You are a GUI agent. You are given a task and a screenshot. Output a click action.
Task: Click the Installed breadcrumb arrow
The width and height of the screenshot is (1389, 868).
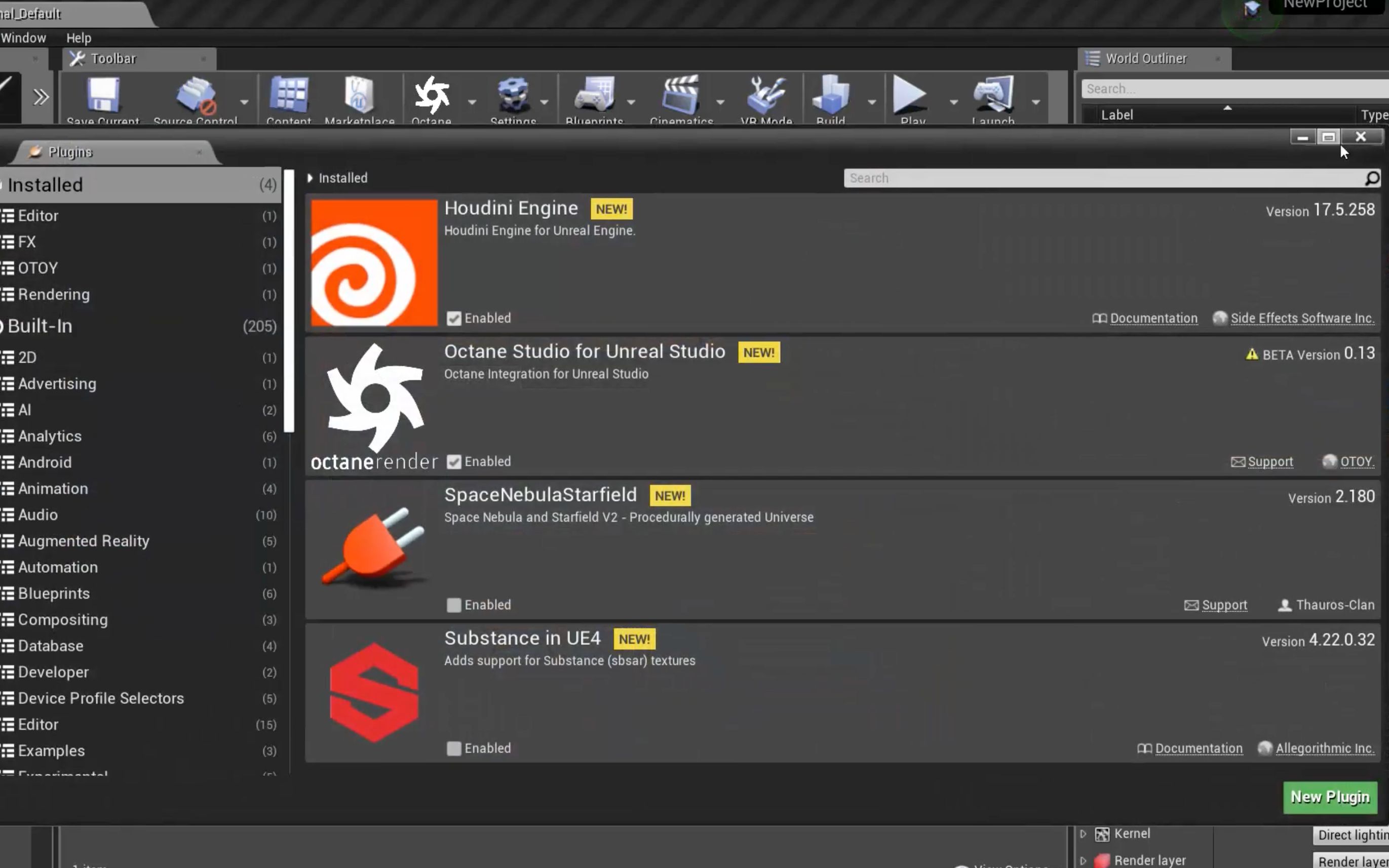[x=310, y=178]
